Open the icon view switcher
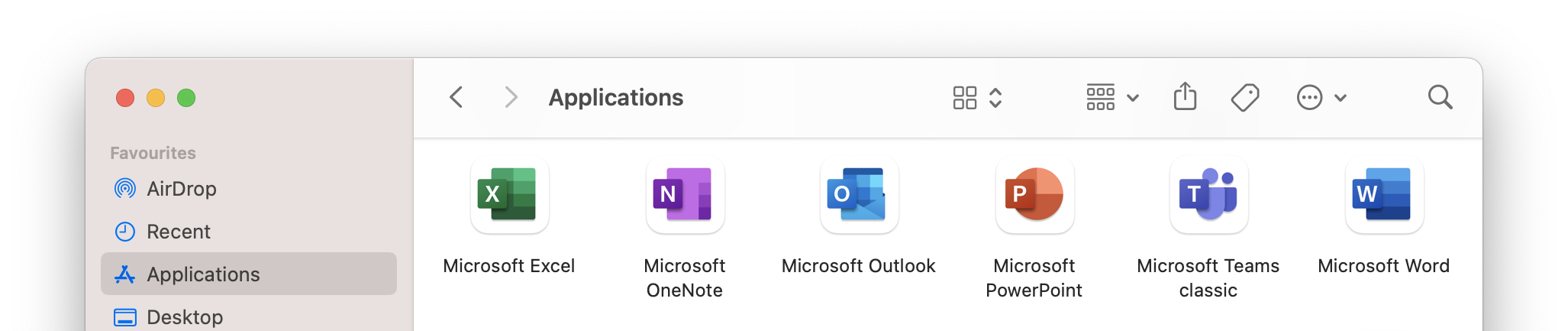1568x331 pixels. tap(976, 97)
